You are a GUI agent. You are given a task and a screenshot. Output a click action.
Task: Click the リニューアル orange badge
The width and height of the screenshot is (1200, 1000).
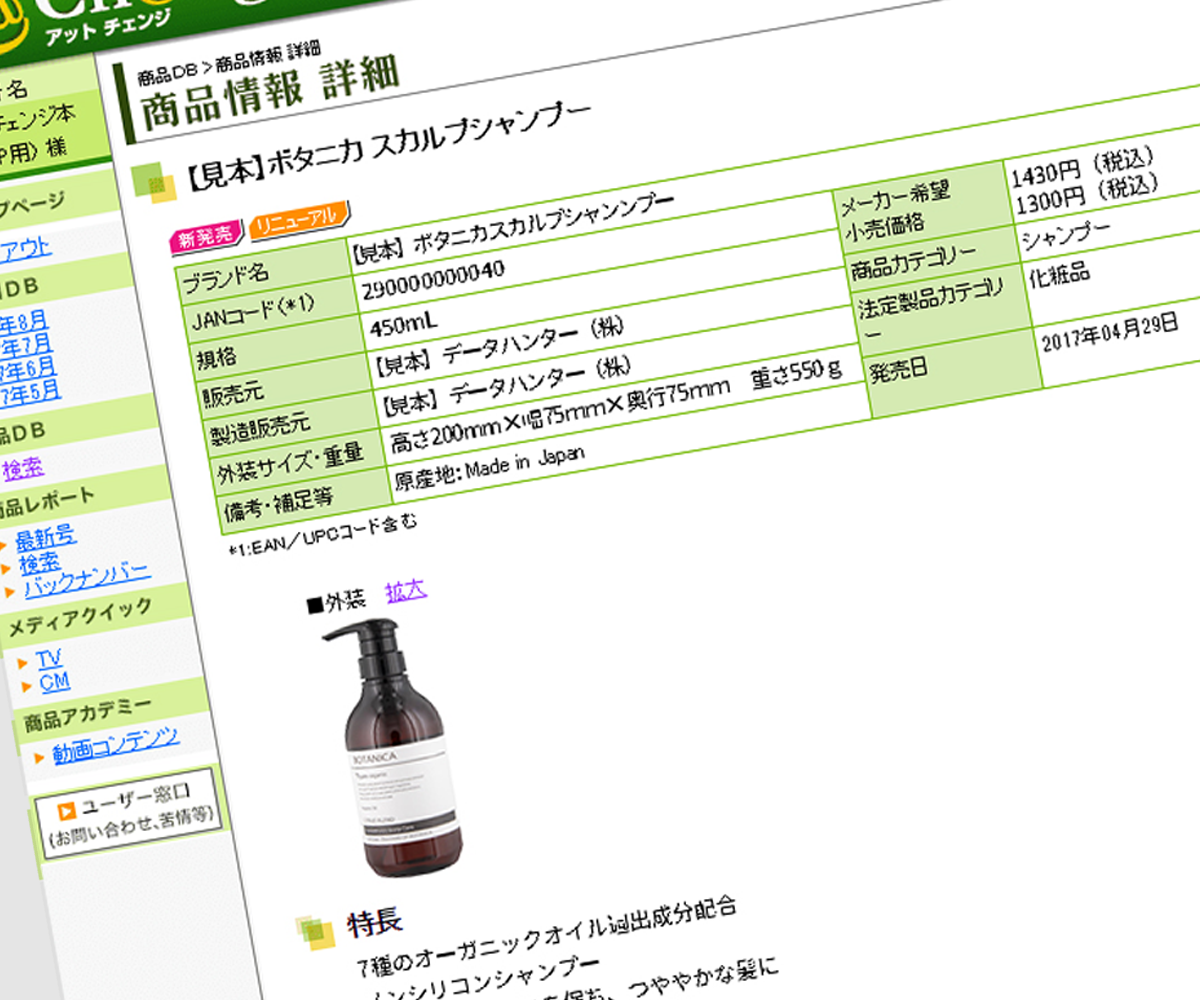point(299,218)
